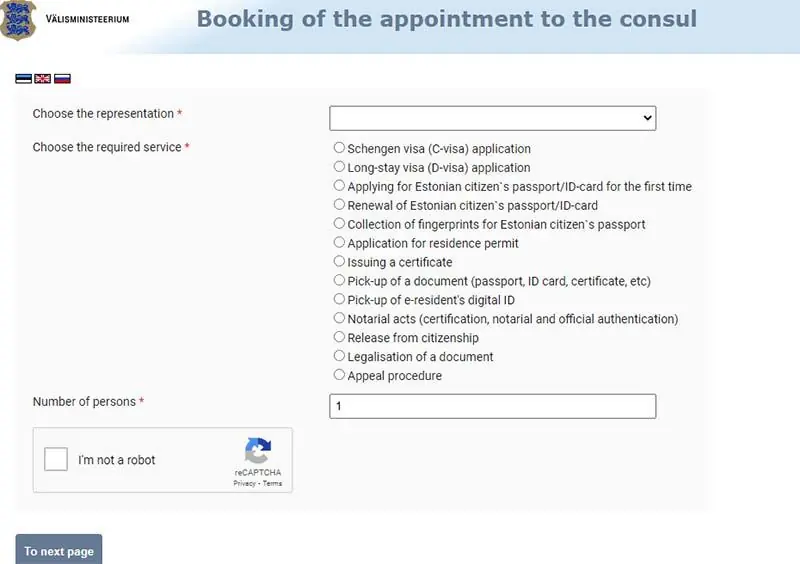This screenshot has width=800, height=564.
Task: Choose Release from citizenship option
Action: 339,338
